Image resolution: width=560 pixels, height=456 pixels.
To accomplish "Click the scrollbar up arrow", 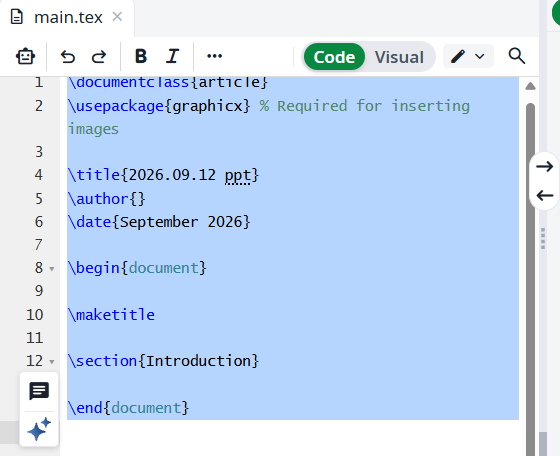I will [530, 86].
